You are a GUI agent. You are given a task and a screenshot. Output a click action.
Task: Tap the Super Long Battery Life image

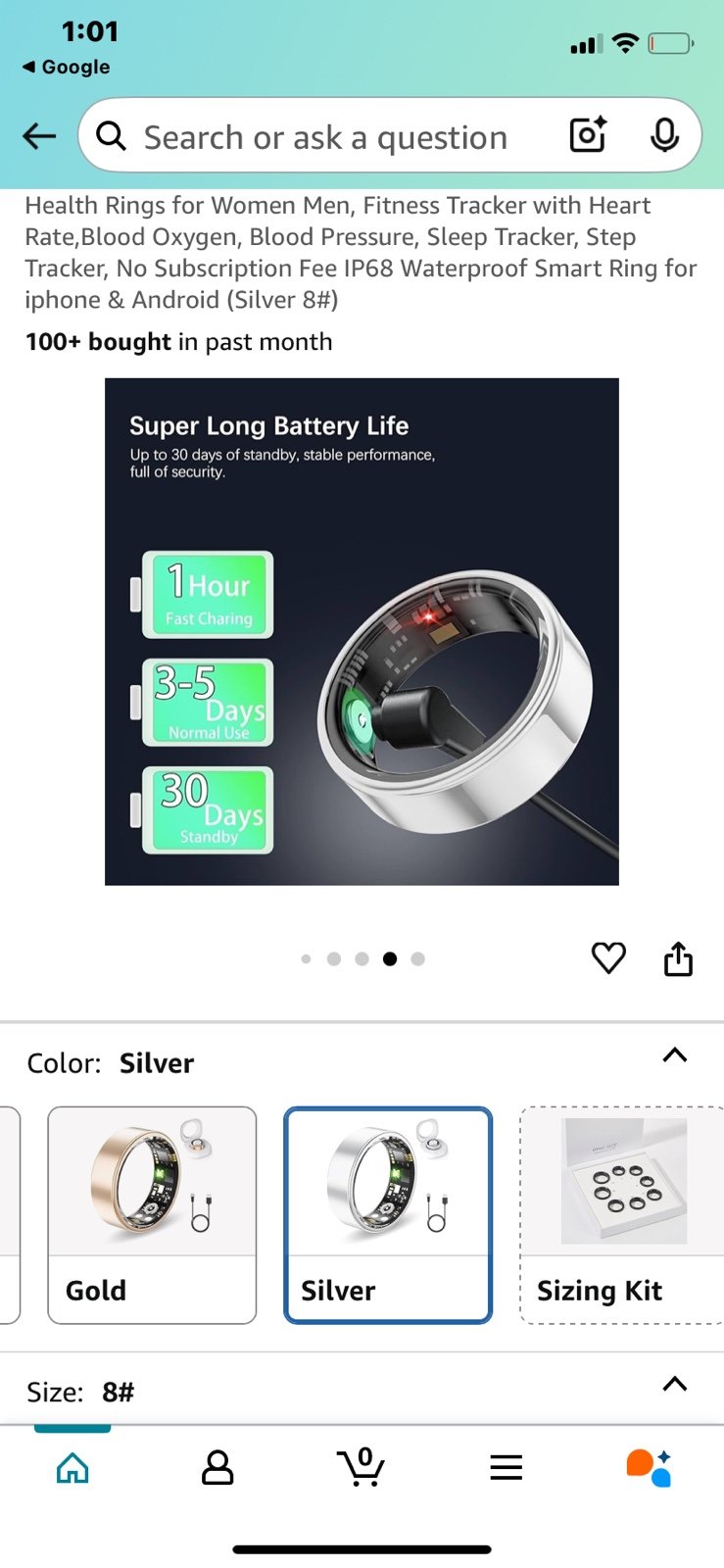(362, 631)
